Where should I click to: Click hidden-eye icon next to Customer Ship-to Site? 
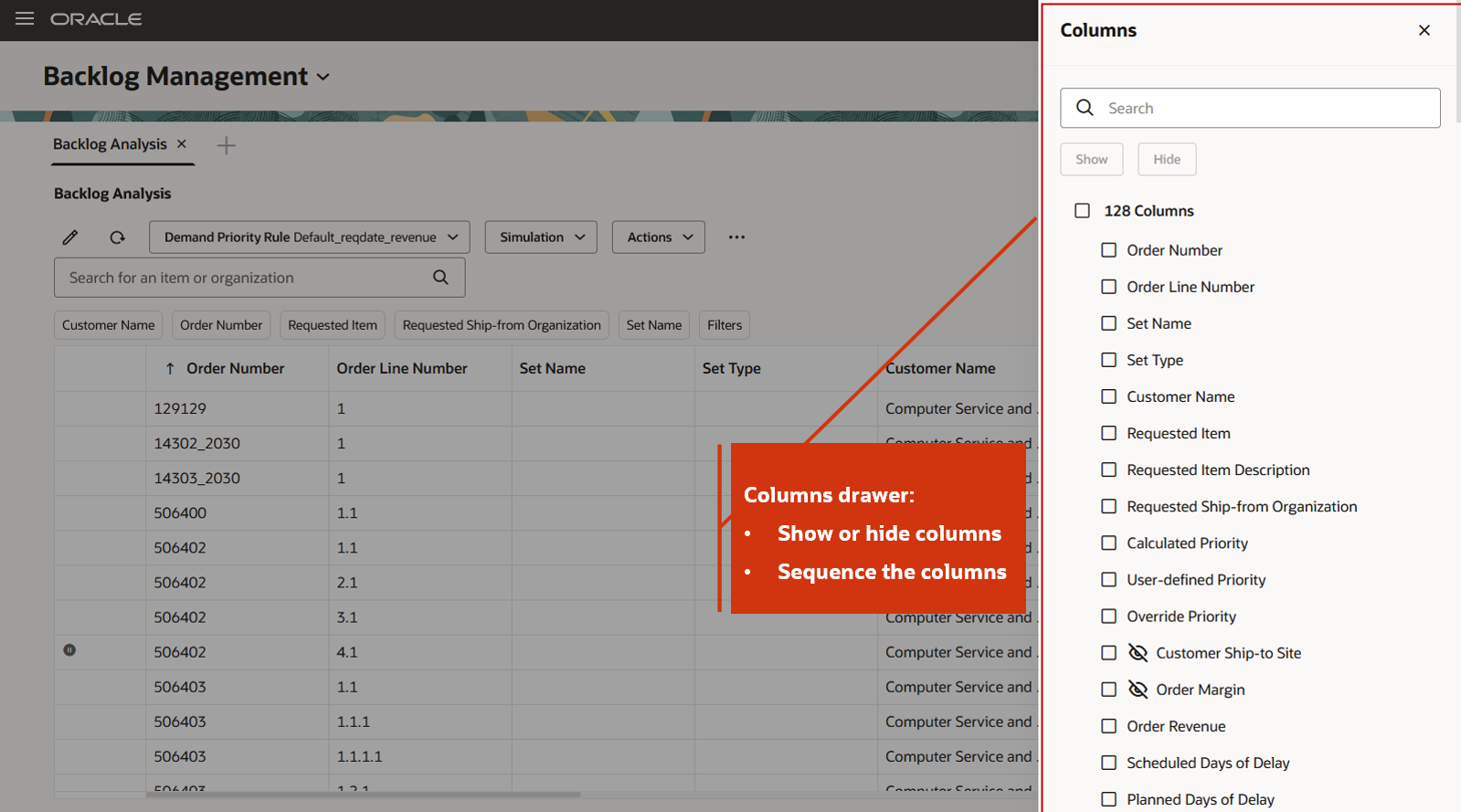point(1138,653)
